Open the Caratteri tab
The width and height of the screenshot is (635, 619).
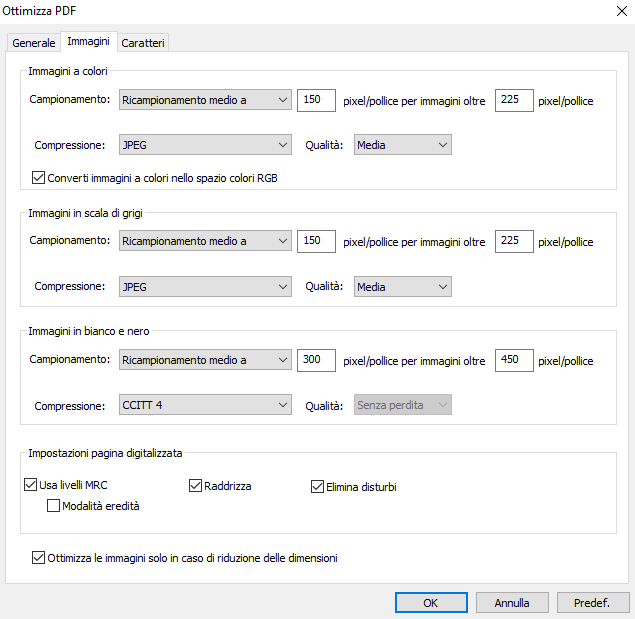143,43
